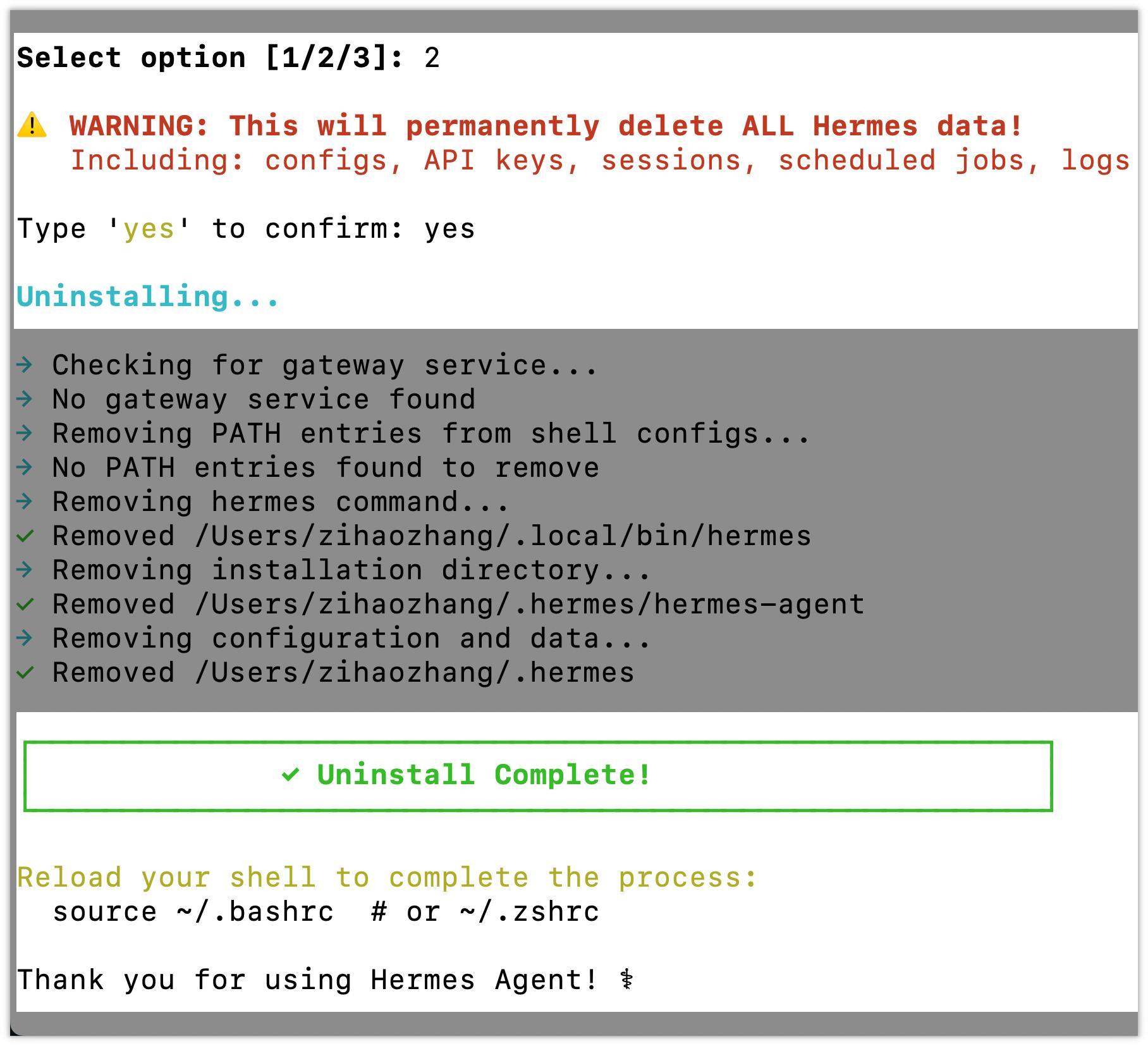The image size is (1148, 1046).
Task: Click the "source ~/.bashrc" command text
Action: click(193, 912)
